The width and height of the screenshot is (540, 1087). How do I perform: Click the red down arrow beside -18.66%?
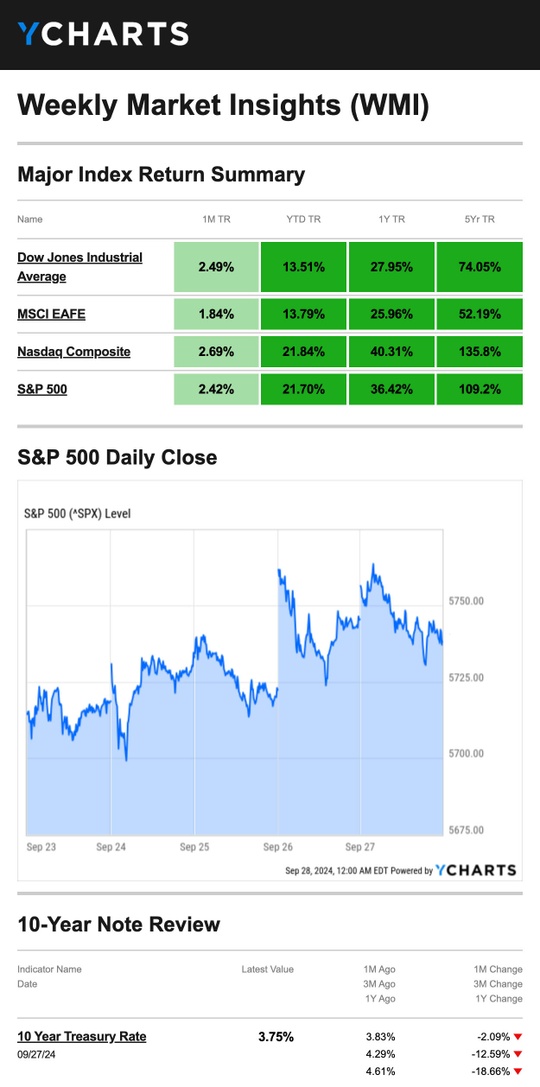(518, 1072)
